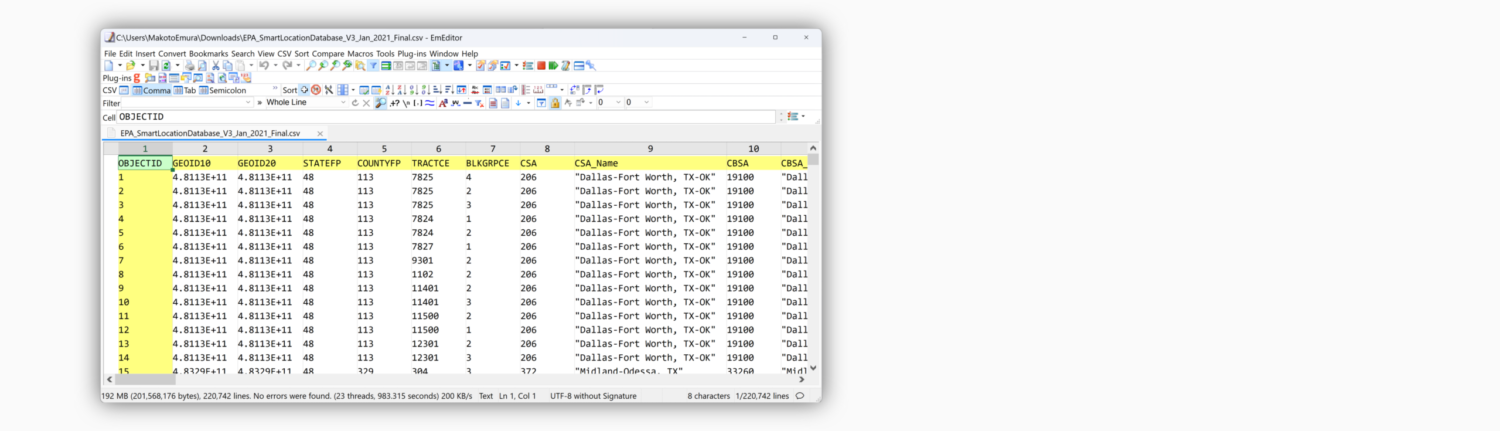Click the green run macro icon
Image resolution: width=1500 pixels, height=431 pixels.
(553, 65)
